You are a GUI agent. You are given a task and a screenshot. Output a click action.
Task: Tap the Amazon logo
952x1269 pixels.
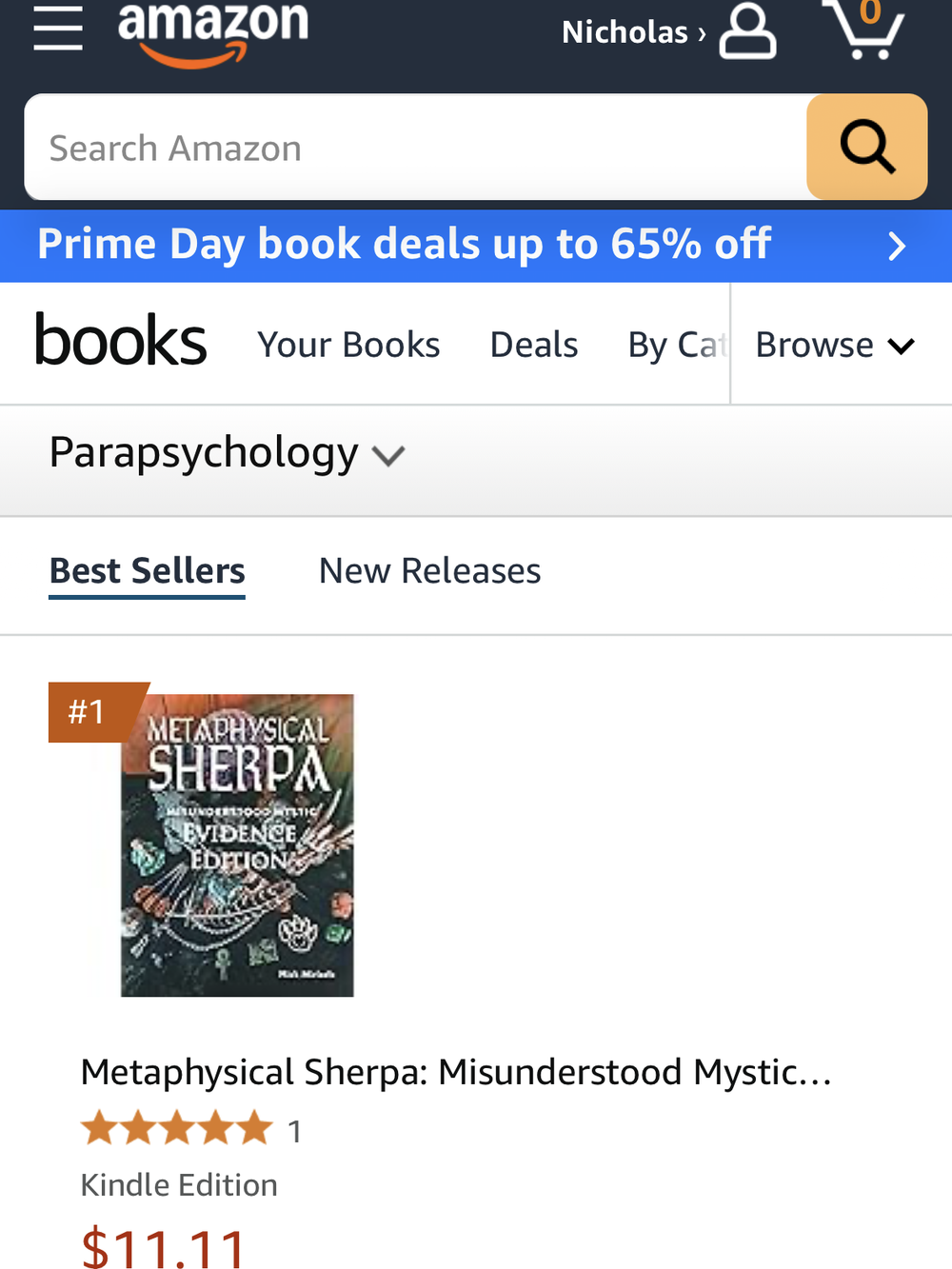click(x=212, y=30)
